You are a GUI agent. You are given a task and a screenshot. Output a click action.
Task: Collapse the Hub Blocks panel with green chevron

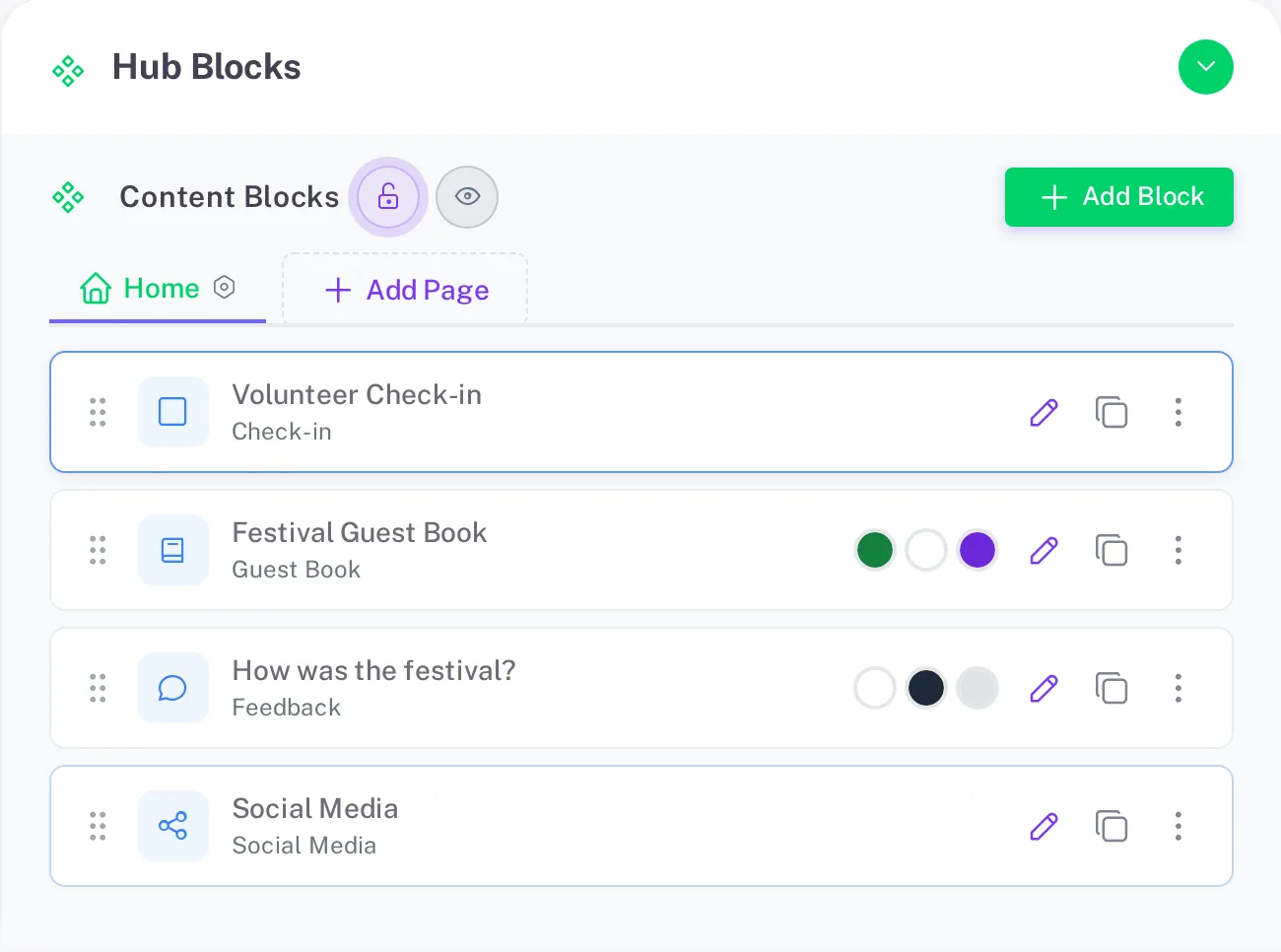(x=1205, y=67)
